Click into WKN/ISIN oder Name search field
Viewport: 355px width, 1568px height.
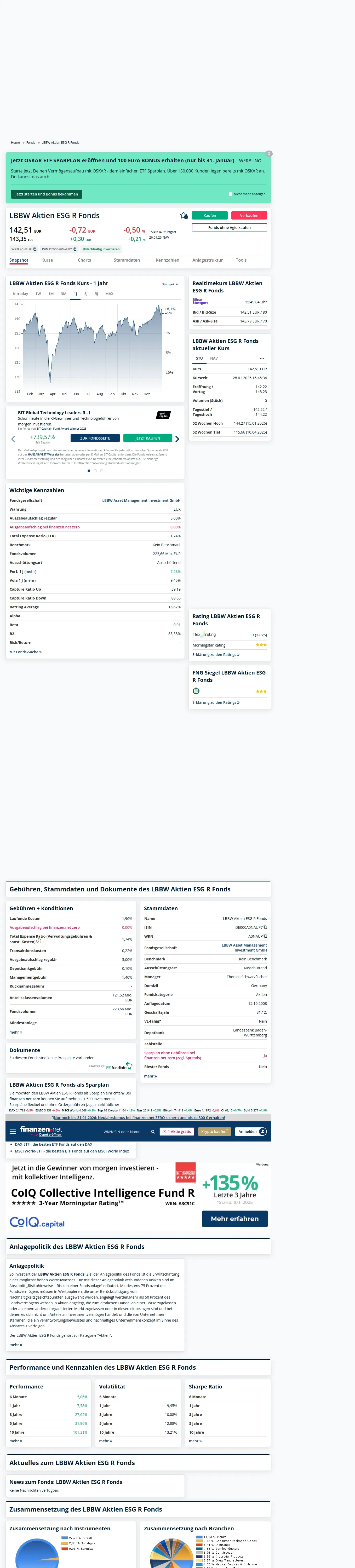point(125,1132)
